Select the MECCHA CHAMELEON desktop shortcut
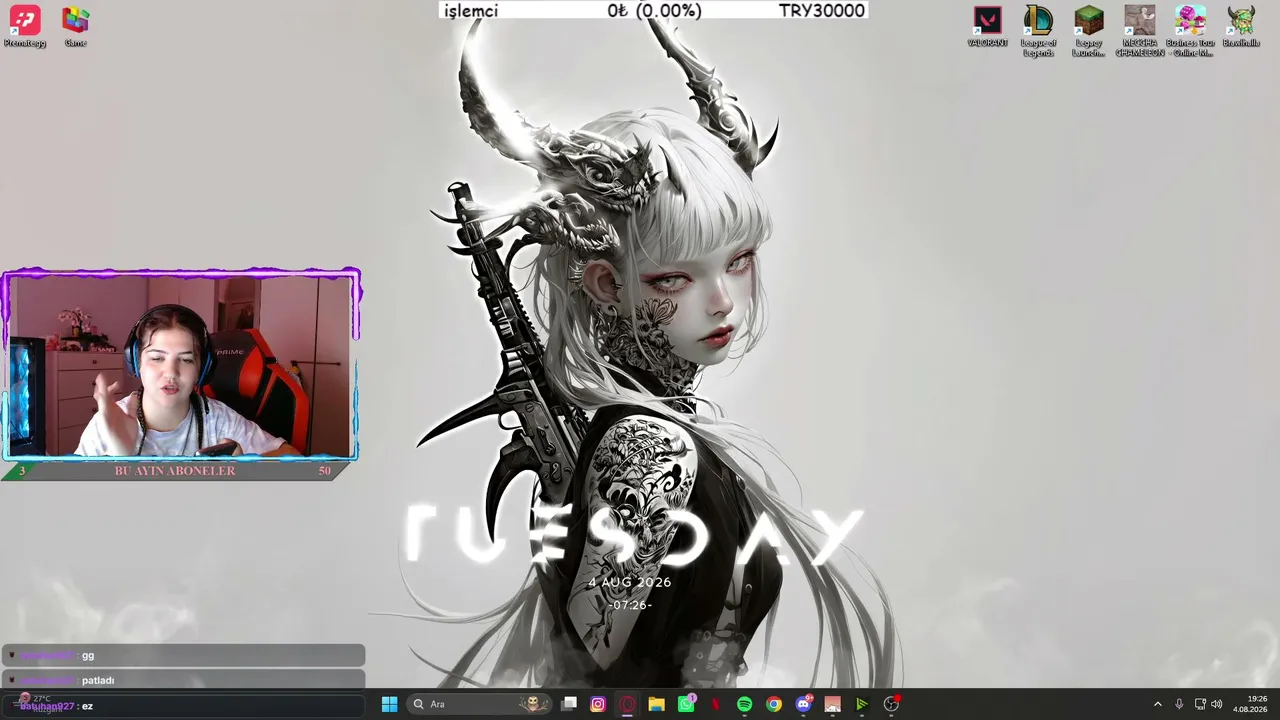This screenshot has height=720, width=1280. tap(1139, 31)
